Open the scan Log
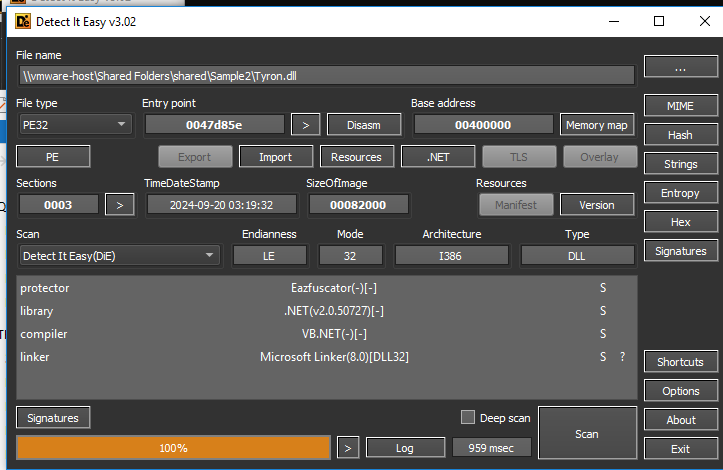Screen dimensions: 723x470 [405, 448]
